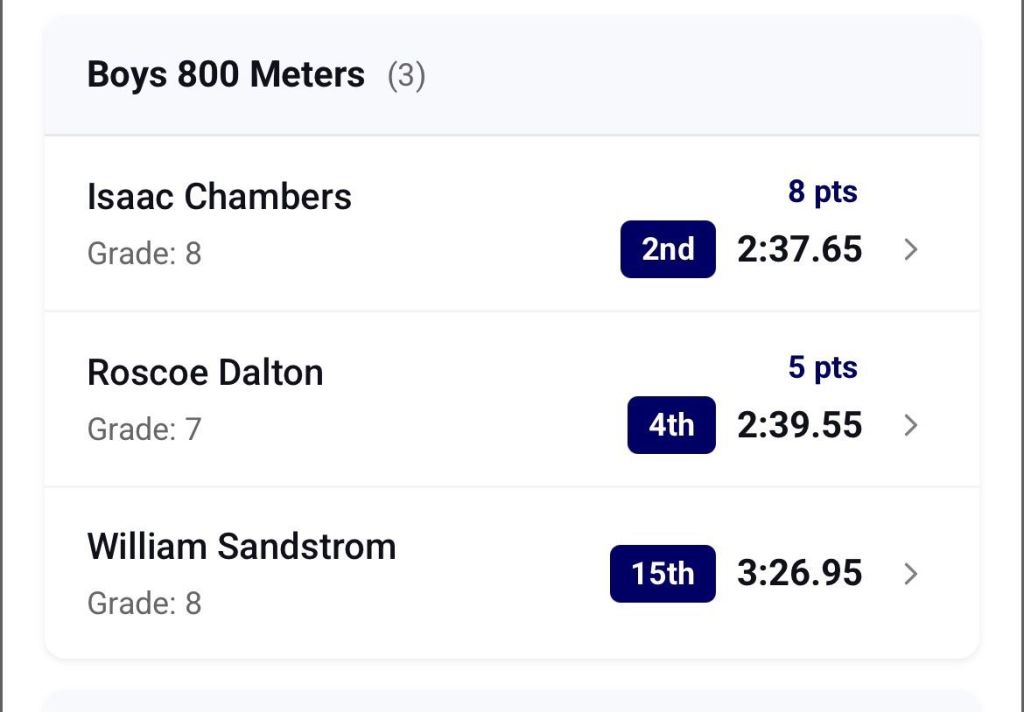Select Roscoe Dalton athlete name
1024x712 pixels.
click(205, 373)
